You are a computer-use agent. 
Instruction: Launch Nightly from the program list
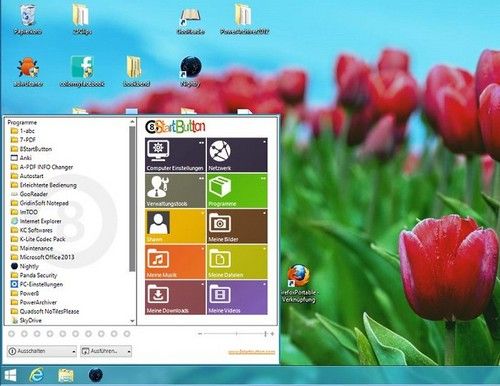[24, 266]
